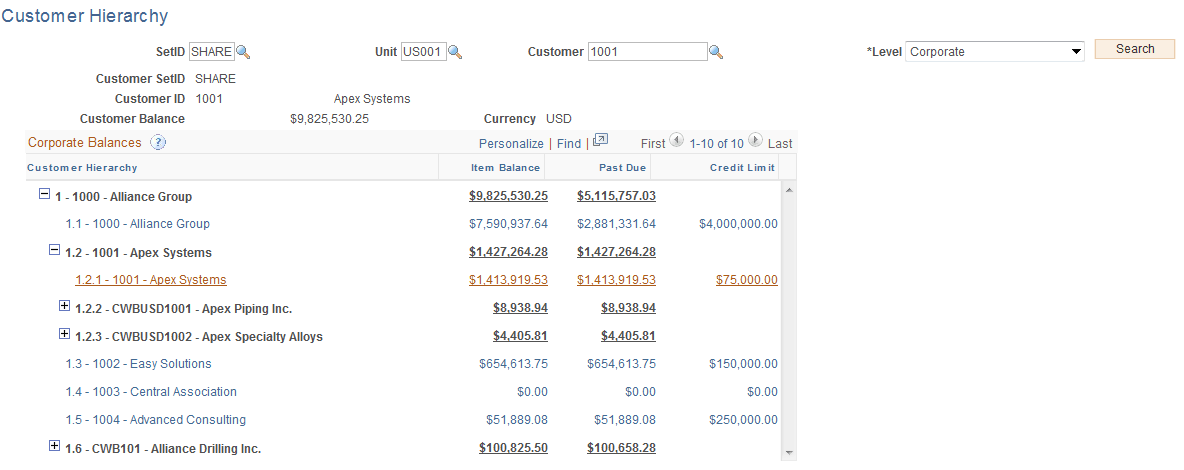The height and width of the screenshot is (470, 1184).
Task: Expand the 1.2.2 Apex Piping Inc. node
Action: [x=65, y=306]
